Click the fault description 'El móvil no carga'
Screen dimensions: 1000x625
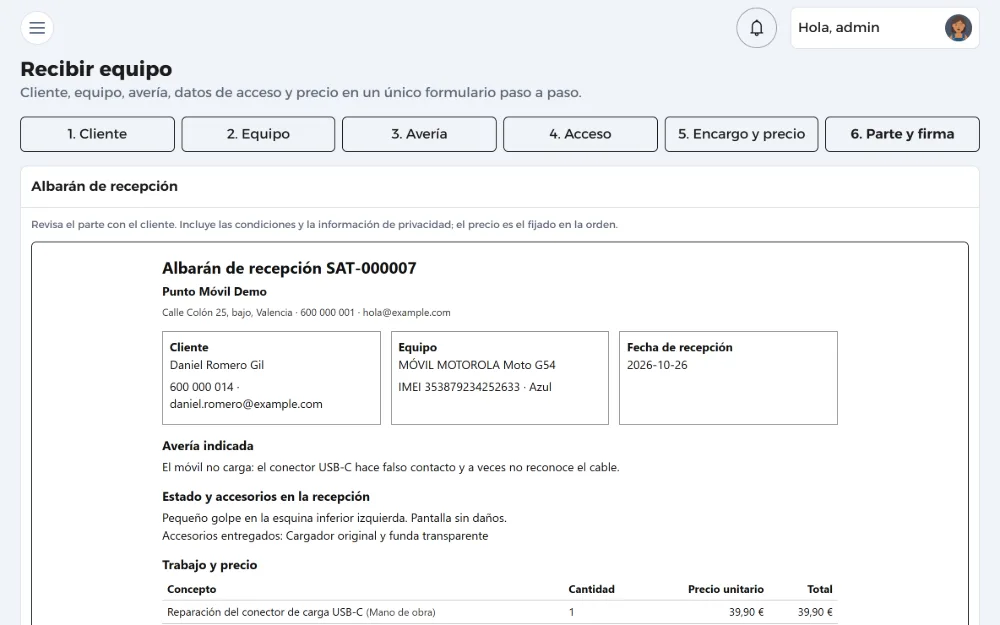(x=390, y=467)
